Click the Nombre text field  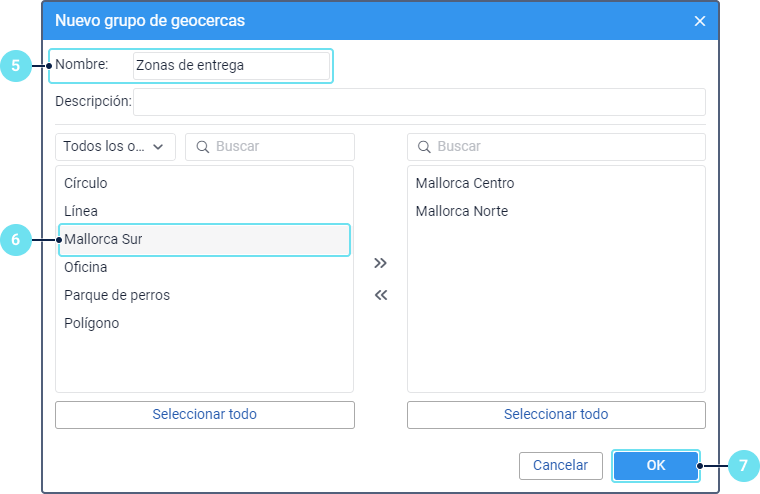pyautogui.click(x=231, y=66)
